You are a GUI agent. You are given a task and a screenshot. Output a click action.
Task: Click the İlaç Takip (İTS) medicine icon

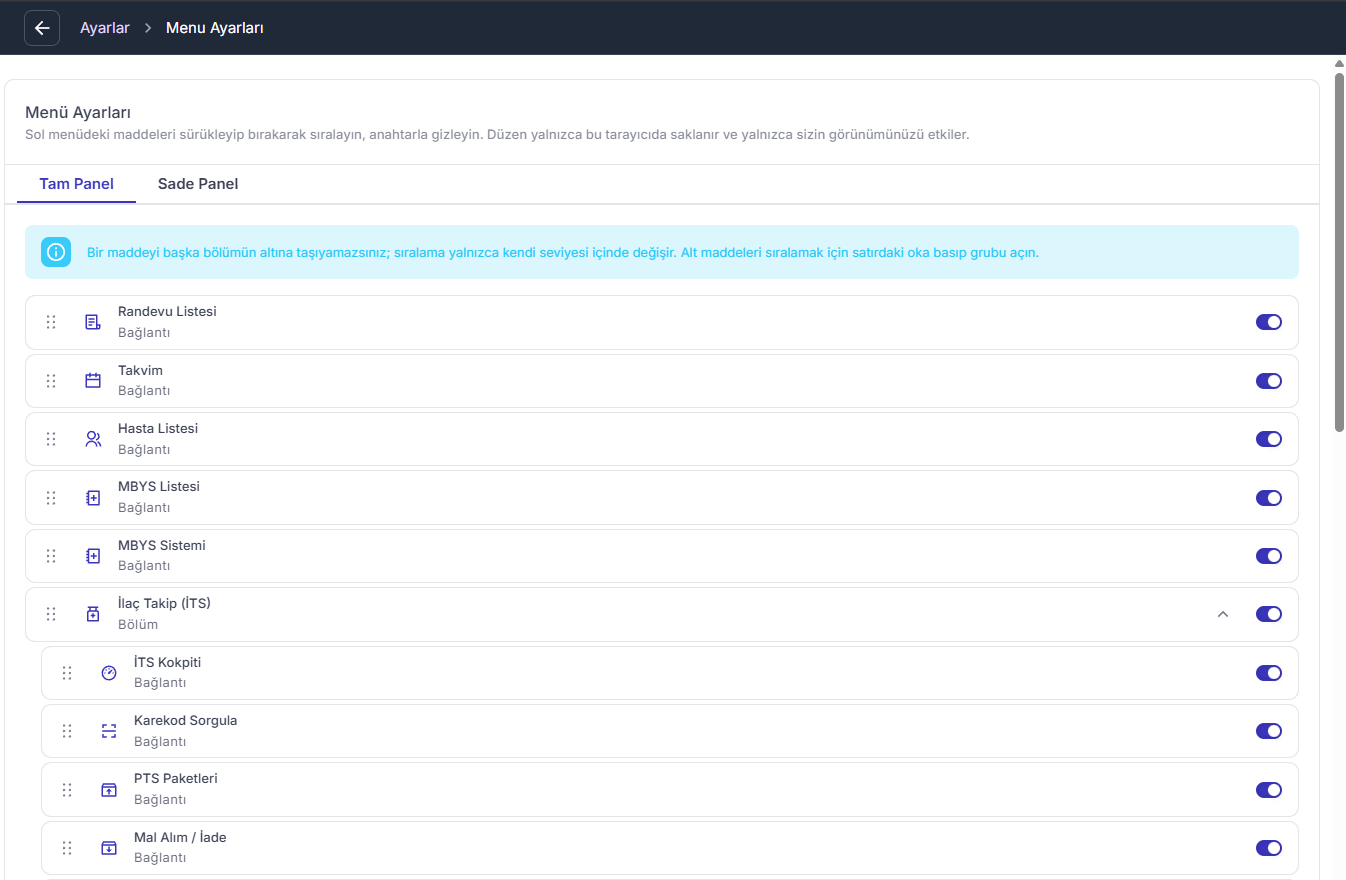[93, 614]
